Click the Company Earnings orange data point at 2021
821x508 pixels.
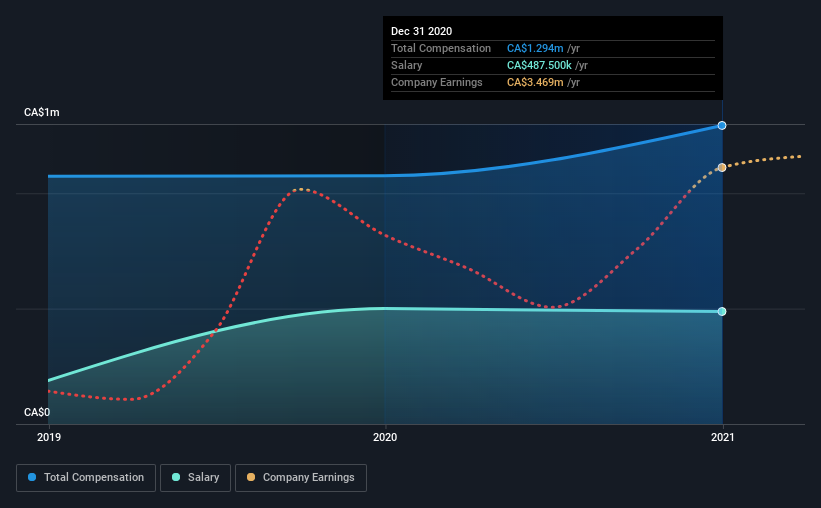tap(722, 168)
